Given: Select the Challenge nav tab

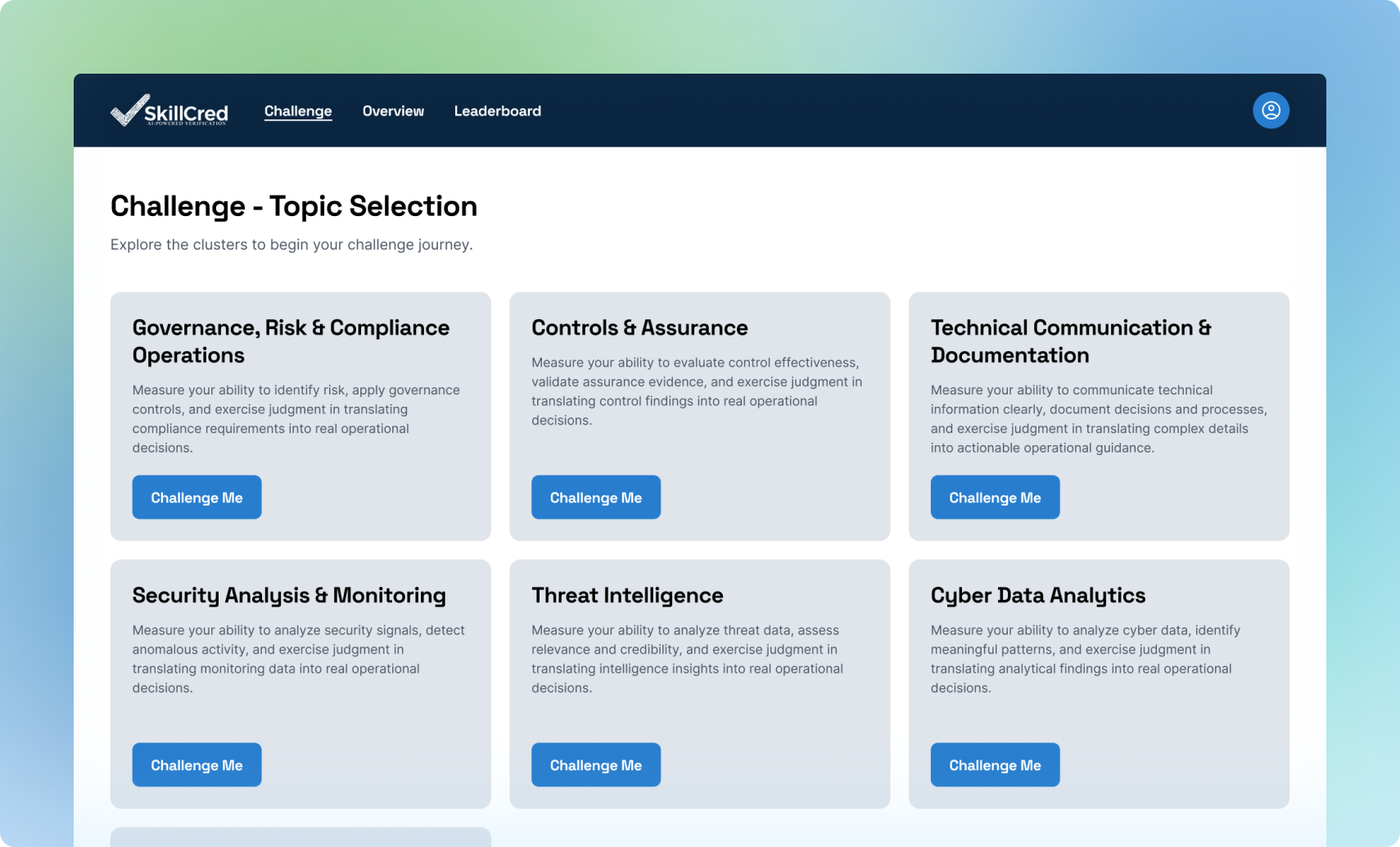Looking at the screenshot, I should (298, 111).
